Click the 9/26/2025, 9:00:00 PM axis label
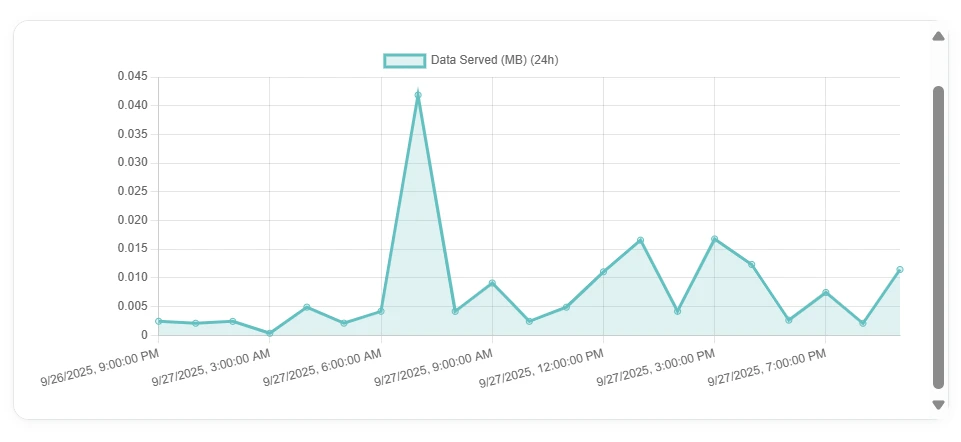Viewport: 961px width, 442px height. (100, 369)
